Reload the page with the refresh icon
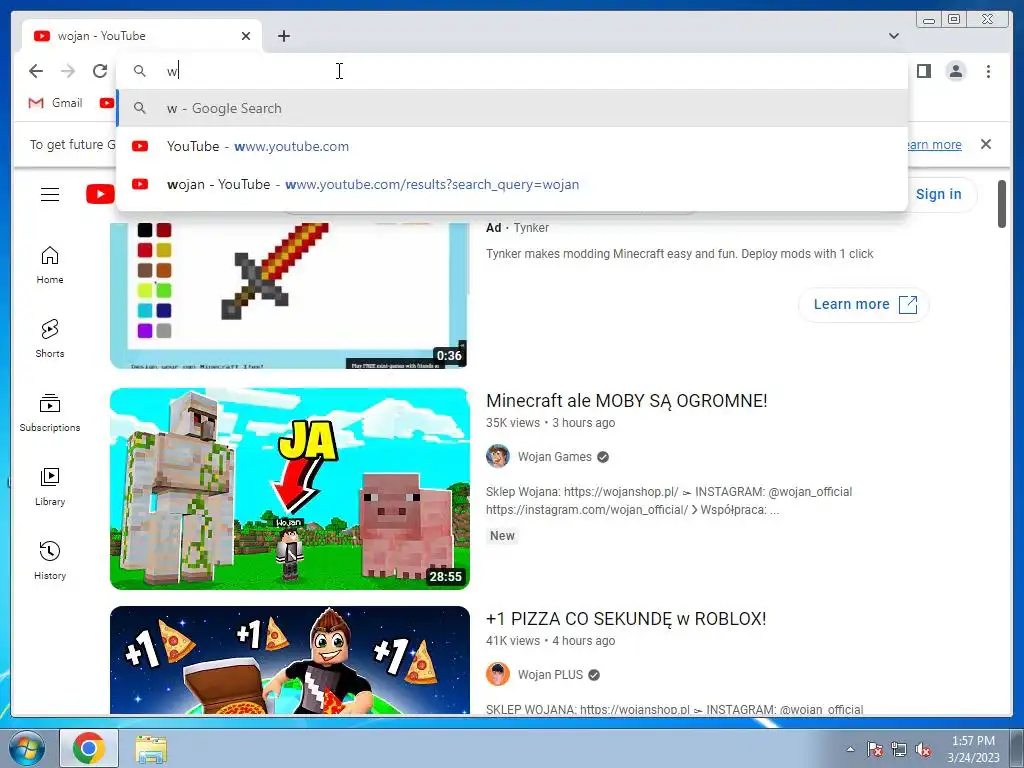 100,71
